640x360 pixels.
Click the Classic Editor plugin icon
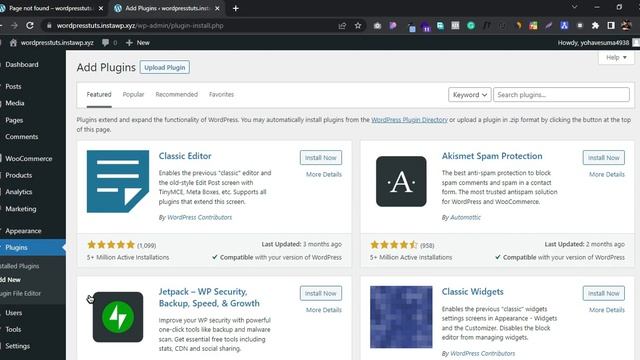tap(118, 181)
